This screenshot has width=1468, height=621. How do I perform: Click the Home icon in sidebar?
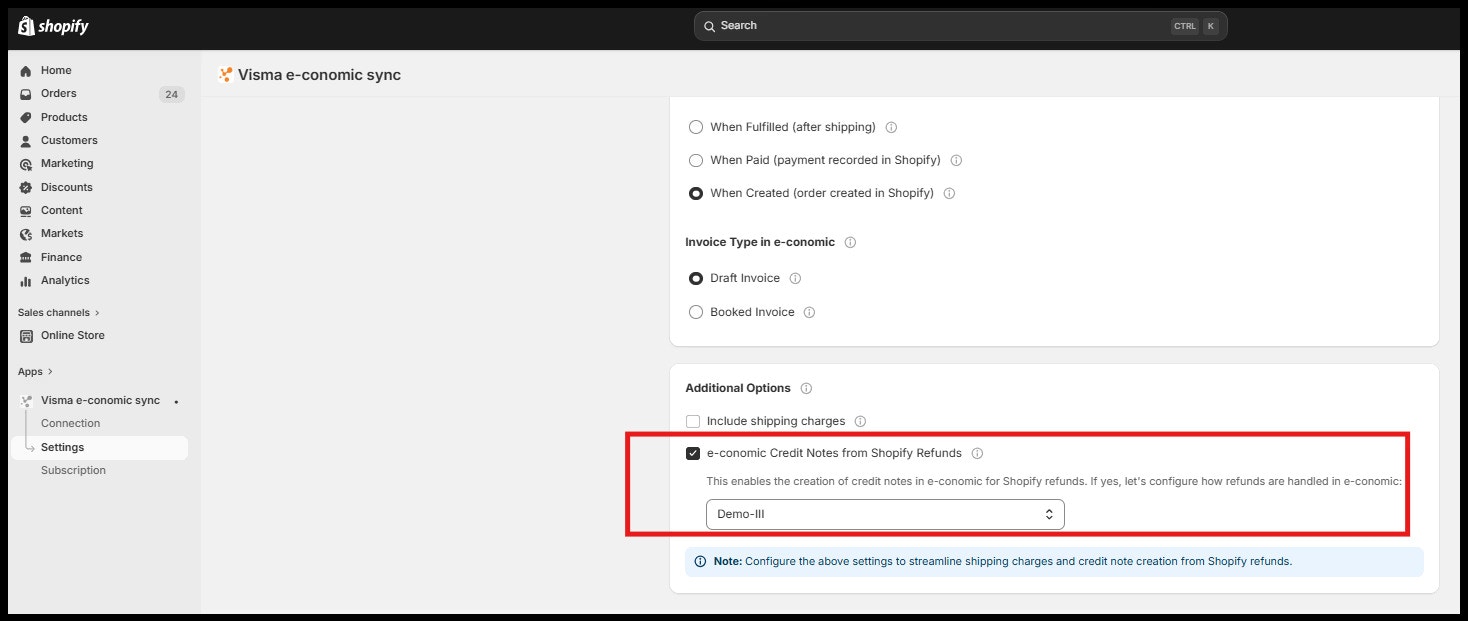click(26, 71)
